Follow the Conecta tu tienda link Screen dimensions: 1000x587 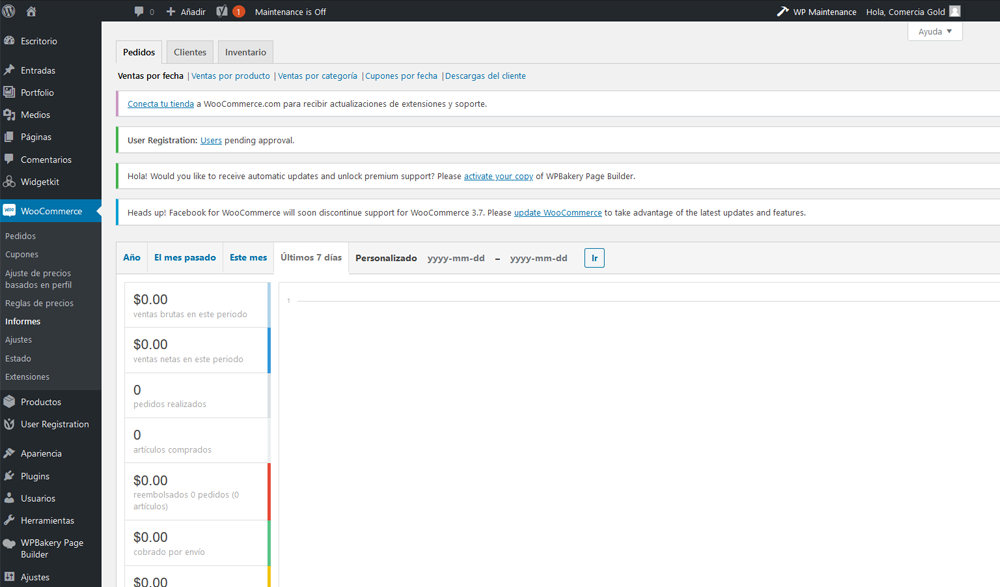161,104
